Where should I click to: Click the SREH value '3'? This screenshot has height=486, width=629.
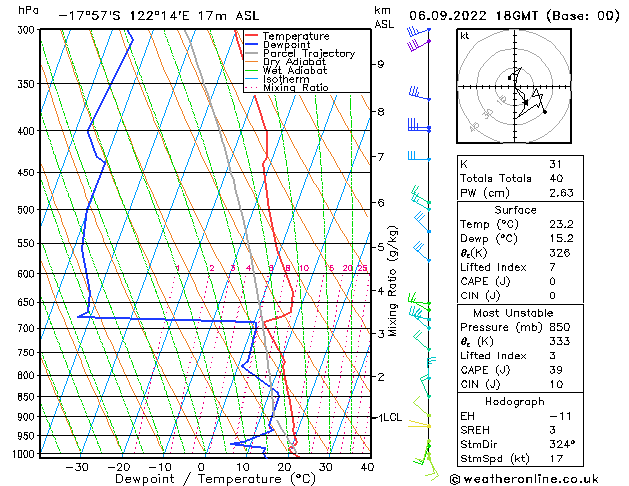pyautogui.click(x=552, y=430)
